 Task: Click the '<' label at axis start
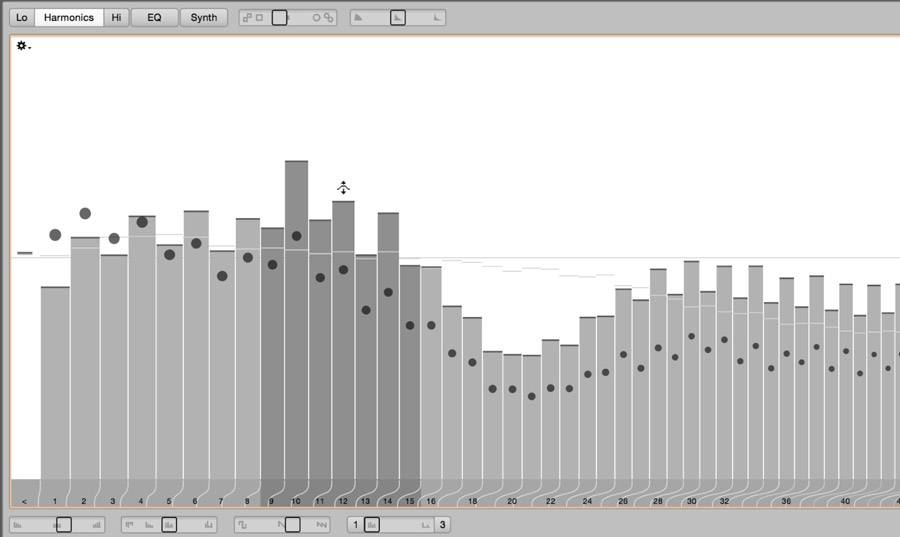click(24, 501)
